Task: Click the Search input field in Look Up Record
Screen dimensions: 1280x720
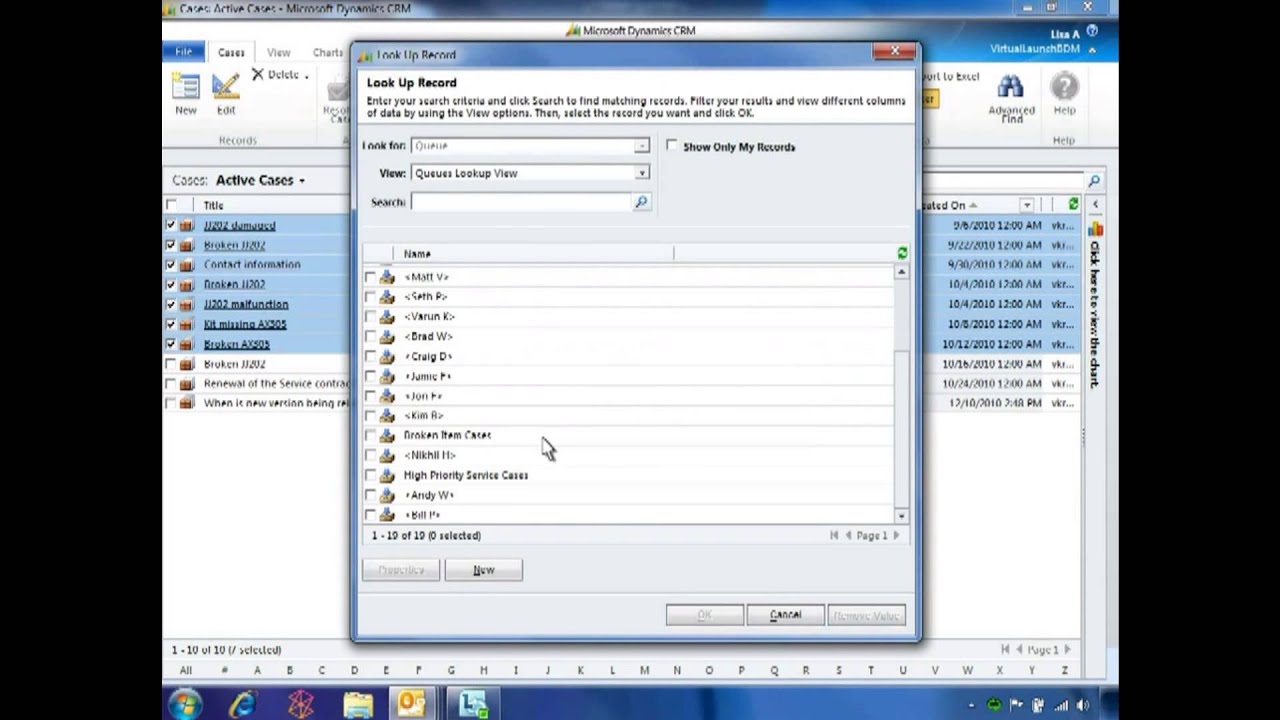Action: pyautogui.click(x=521, y=202)
